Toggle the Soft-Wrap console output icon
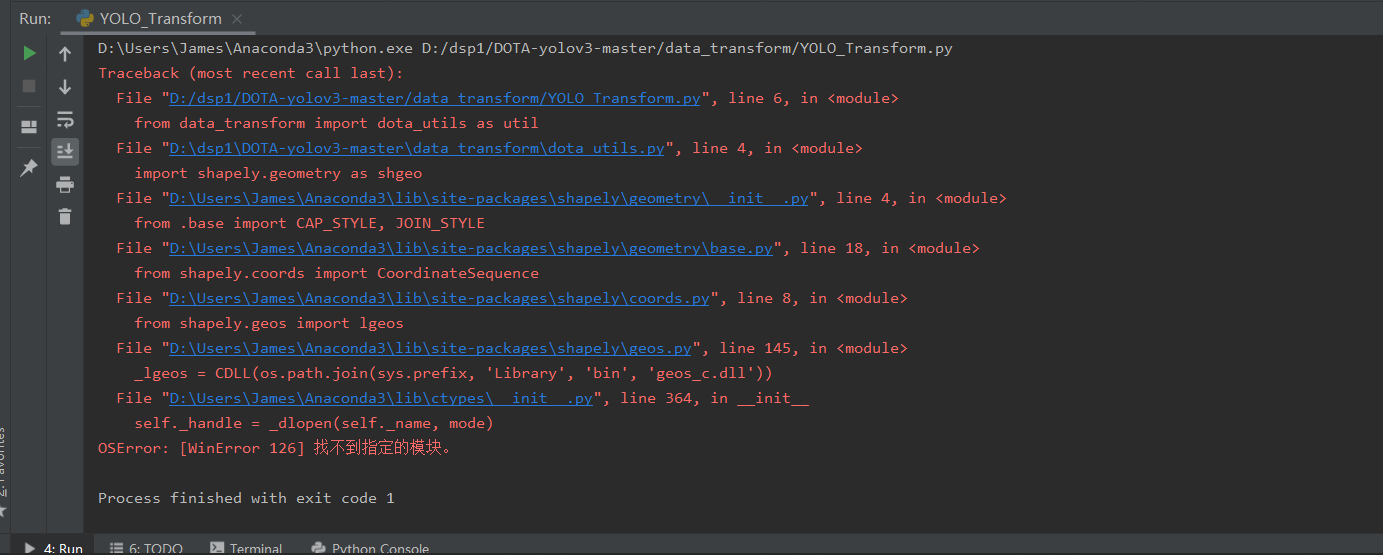The height and width of the screenshot is (555, 1383). coord(65,119)
